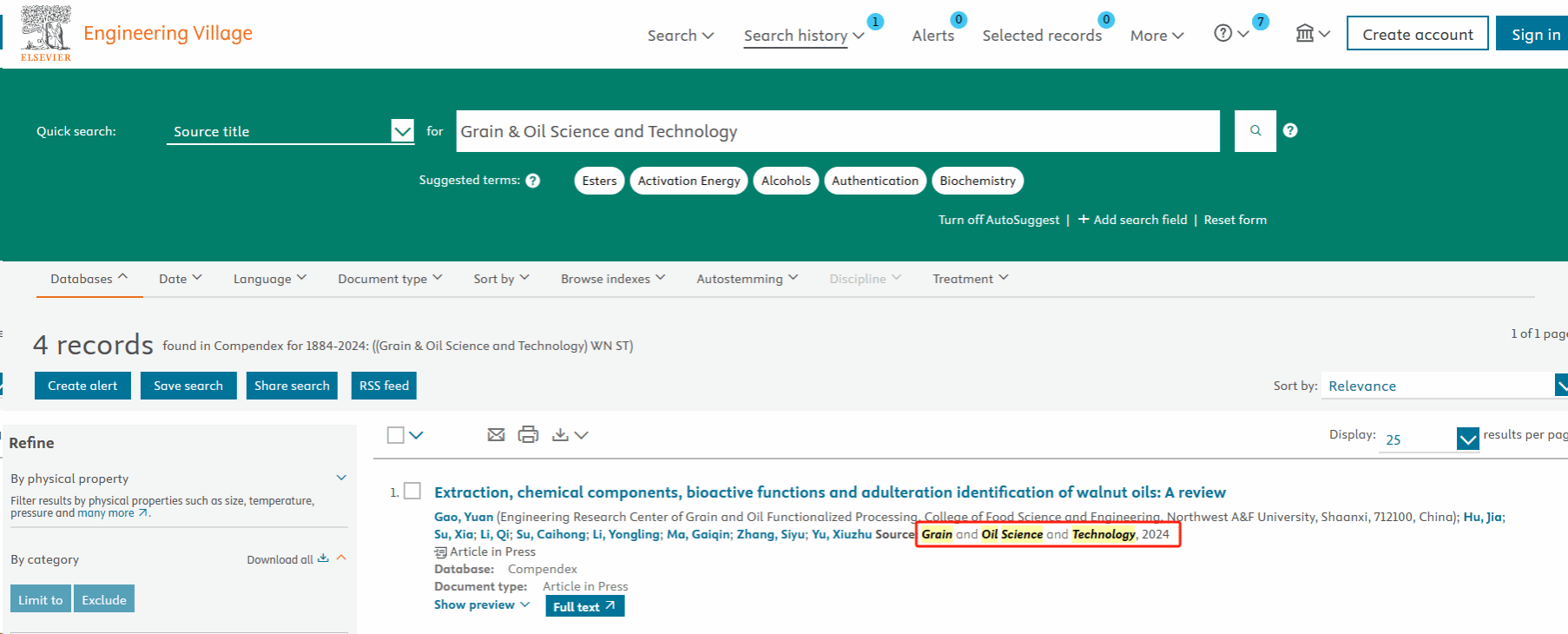1568x634 pixels.
Task: Open the institution building icon menu
Action: pos(1312,34)
